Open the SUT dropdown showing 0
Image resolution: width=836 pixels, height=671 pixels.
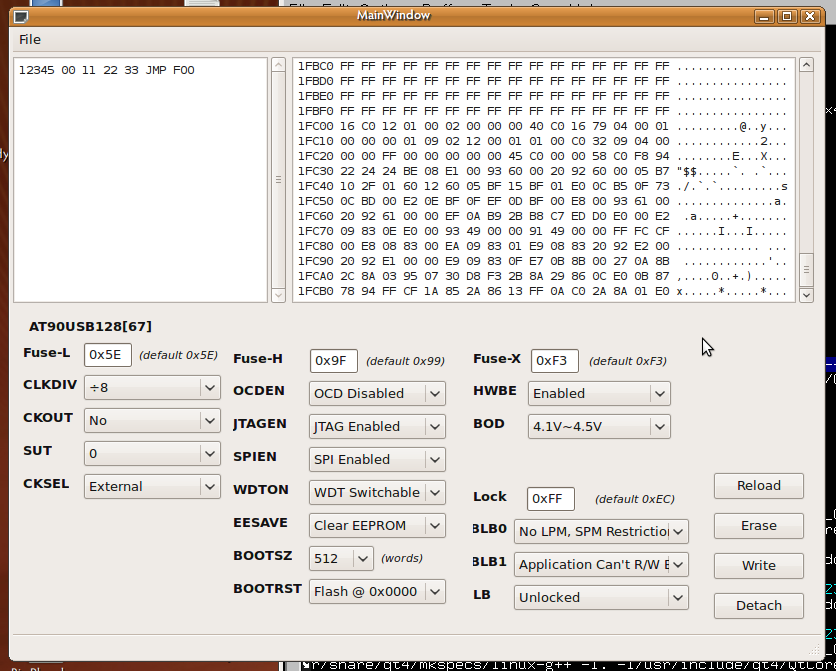pyautogui.click(x=152, y=454)
